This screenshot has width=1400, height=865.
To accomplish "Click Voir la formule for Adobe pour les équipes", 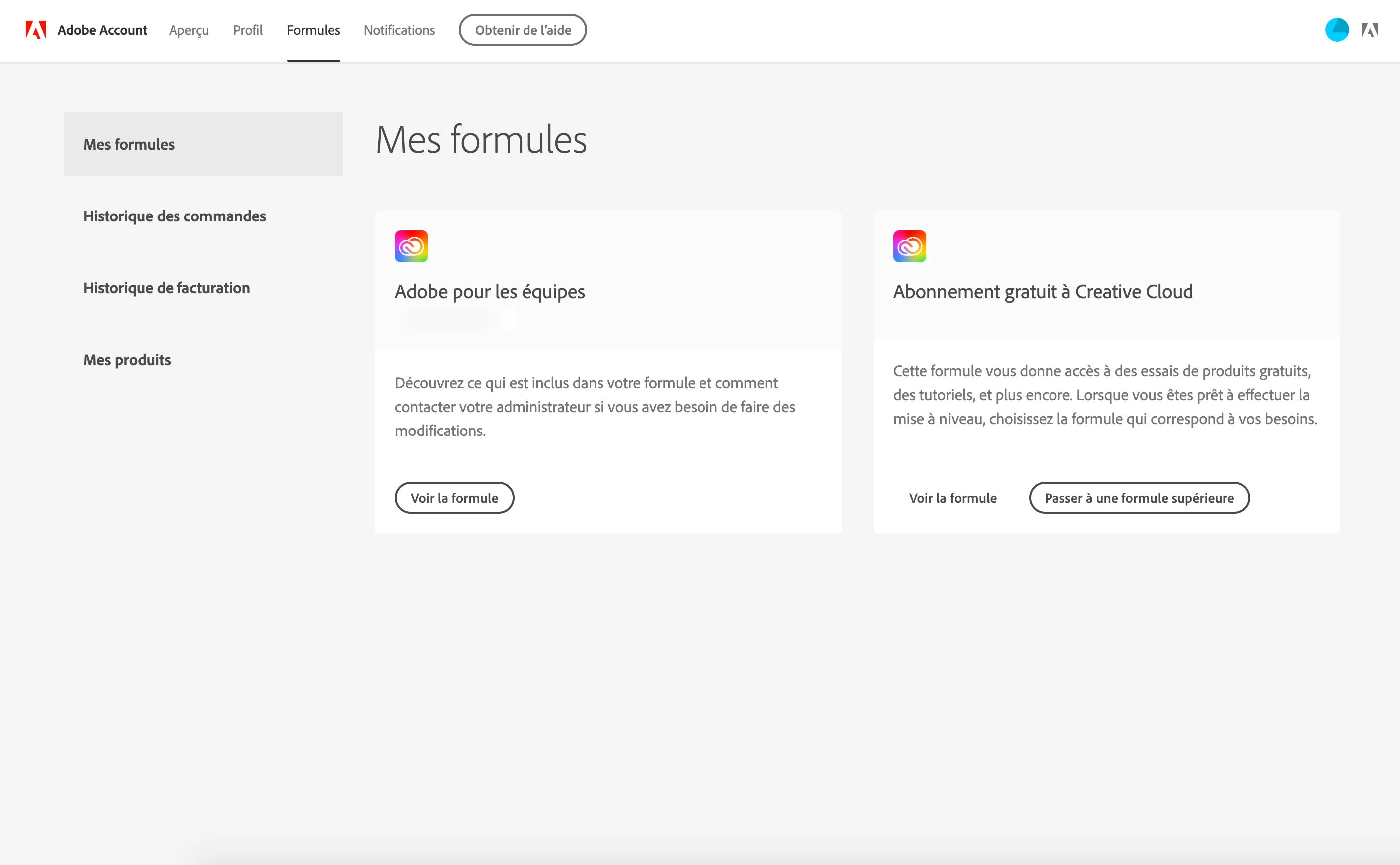I will [454, 498].
